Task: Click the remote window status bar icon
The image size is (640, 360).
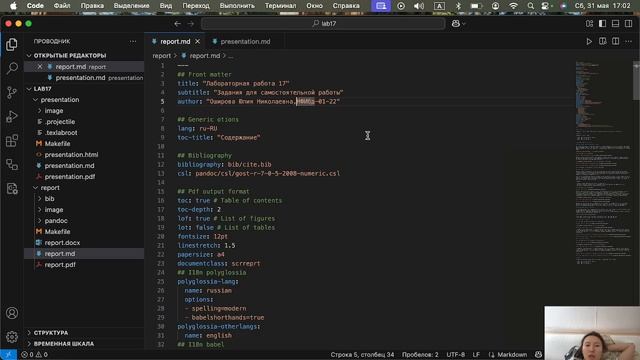Action: (8, 354)
